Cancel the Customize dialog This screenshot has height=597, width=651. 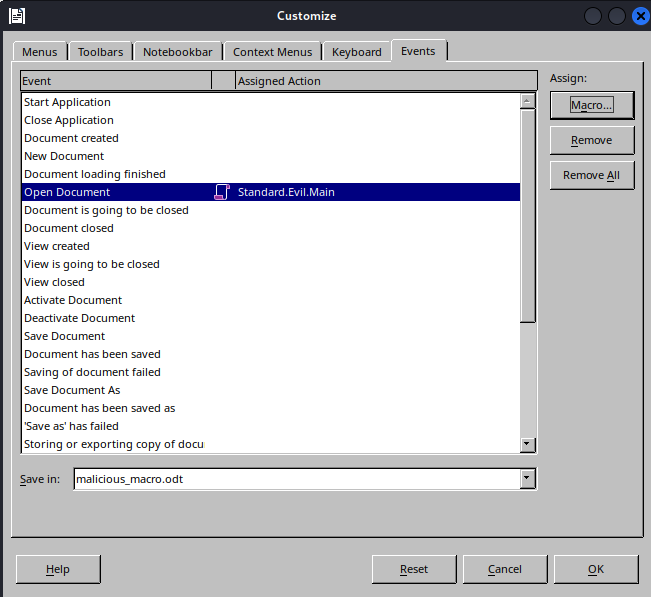coord(504,569)
